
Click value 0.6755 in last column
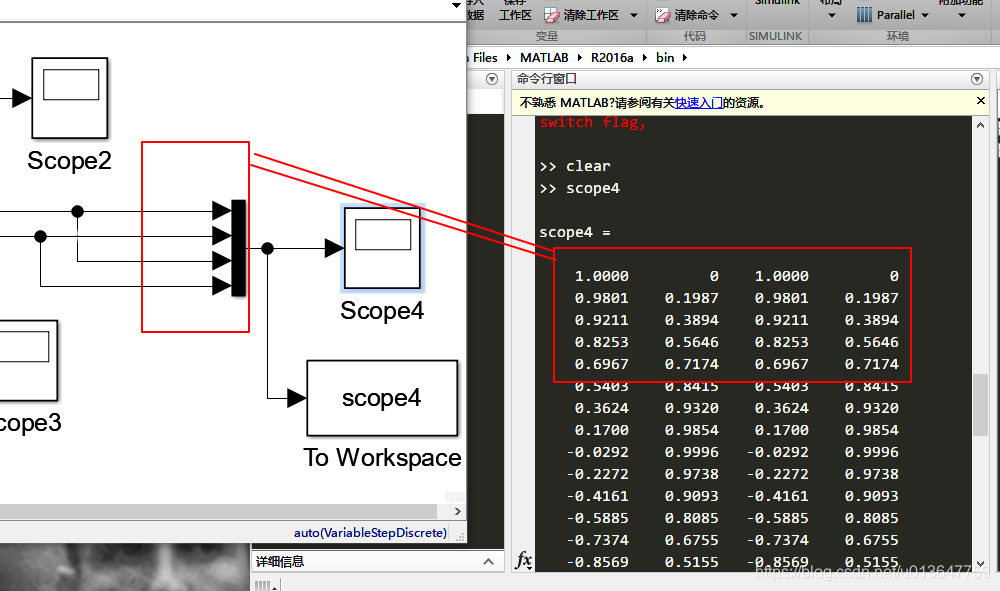point(872,540)
